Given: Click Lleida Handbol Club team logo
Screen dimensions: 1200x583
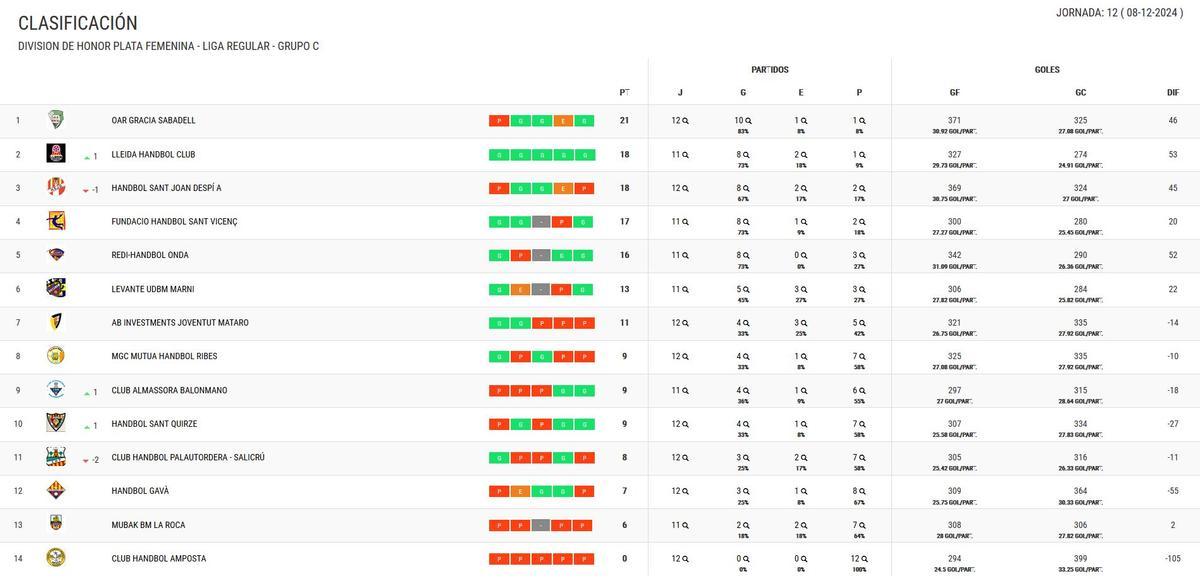Looking at the screenshot, I should (x=56, y=154).
